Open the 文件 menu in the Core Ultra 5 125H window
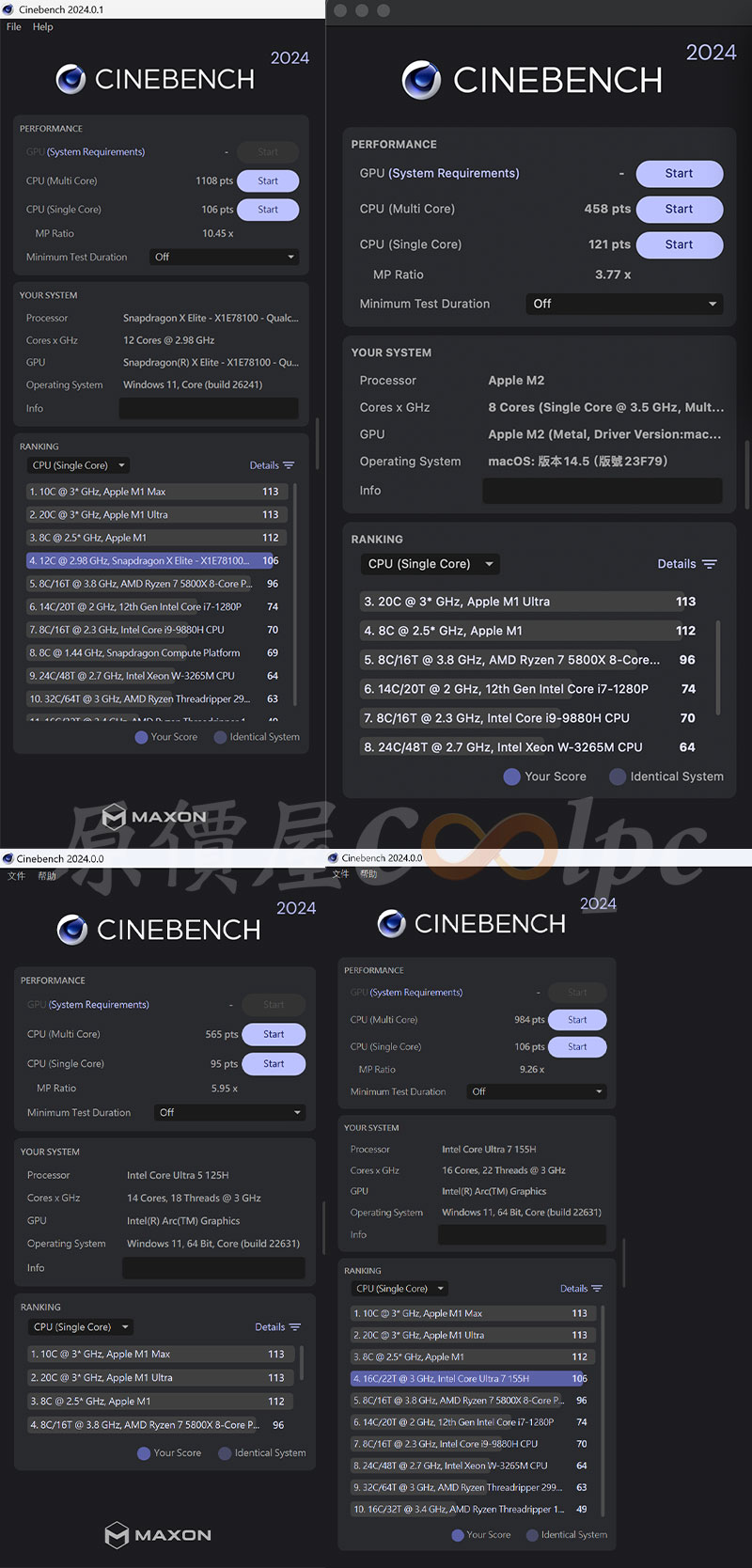This screenshot has height=1568, width=752. 17,875
